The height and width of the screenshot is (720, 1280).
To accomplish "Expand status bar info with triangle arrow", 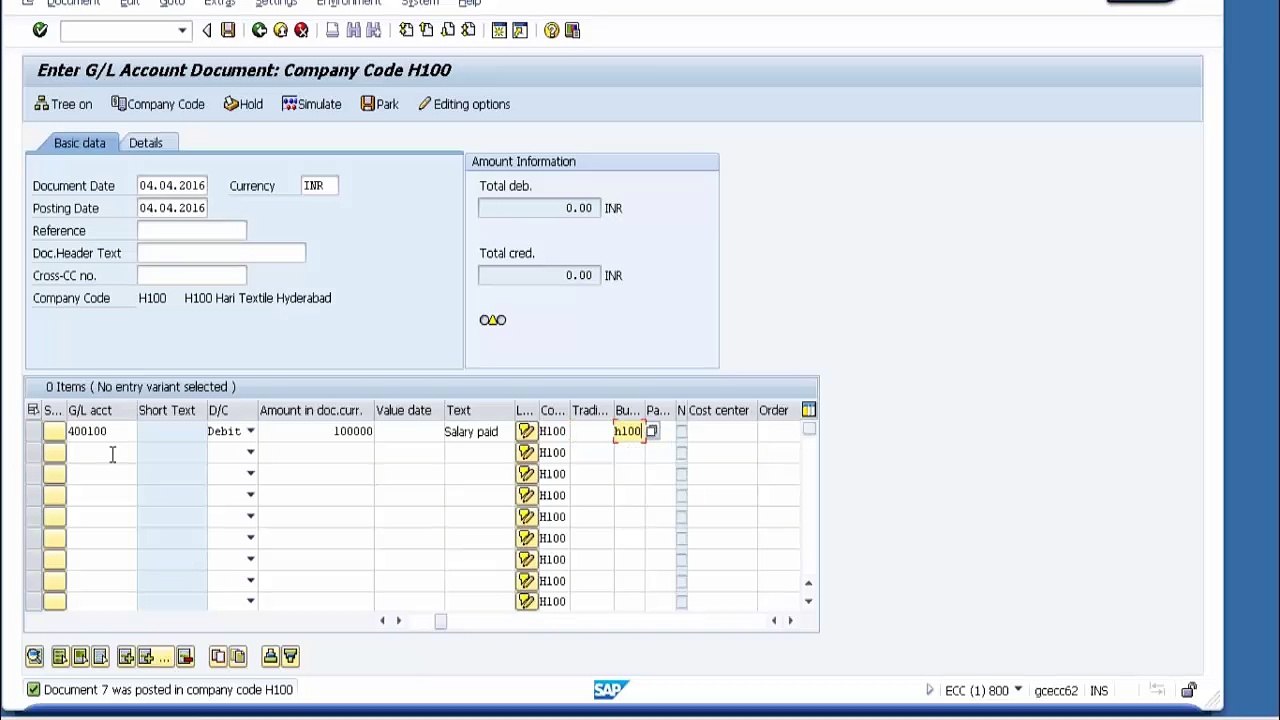I will (x=929, y=690).
